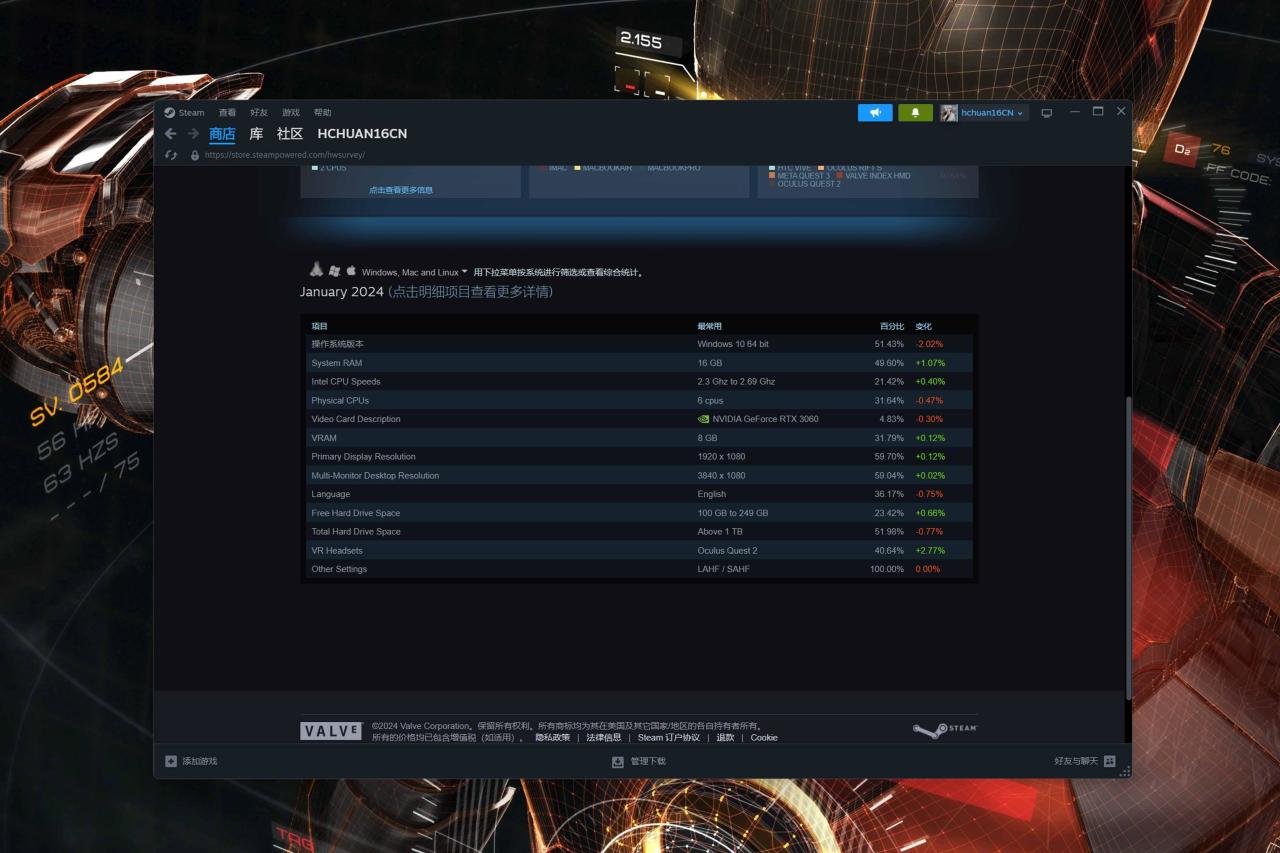Expand the 操作系统版本 row
The height and width of the screenshot is (853, 1280).
coord(639,344)
